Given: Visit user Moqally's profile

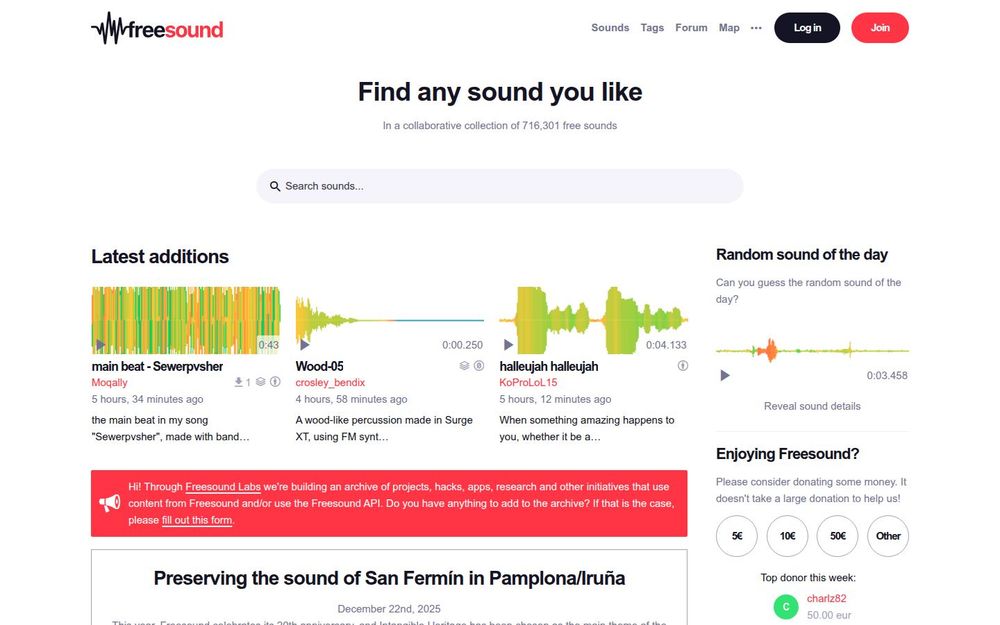Looking at the screenshot, I should [110, 383].
